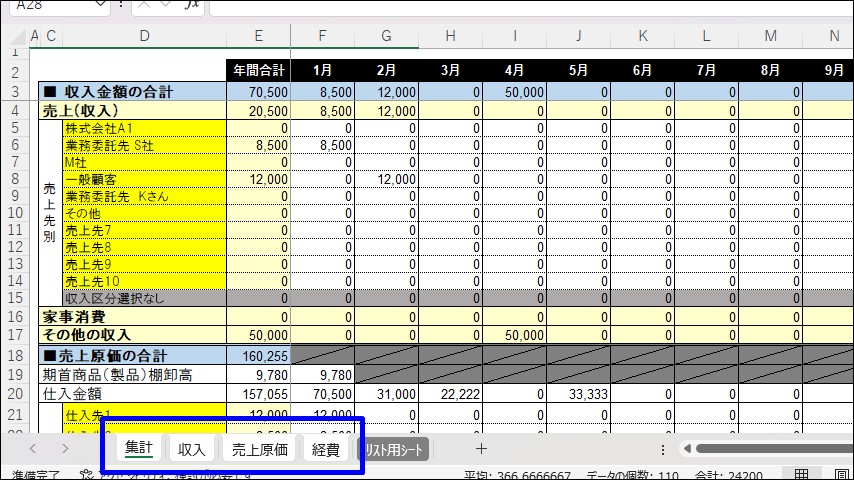Select the 集計 sheet tab
The width and height of the screenshot is (854, 480).
[x=138, y=449]
